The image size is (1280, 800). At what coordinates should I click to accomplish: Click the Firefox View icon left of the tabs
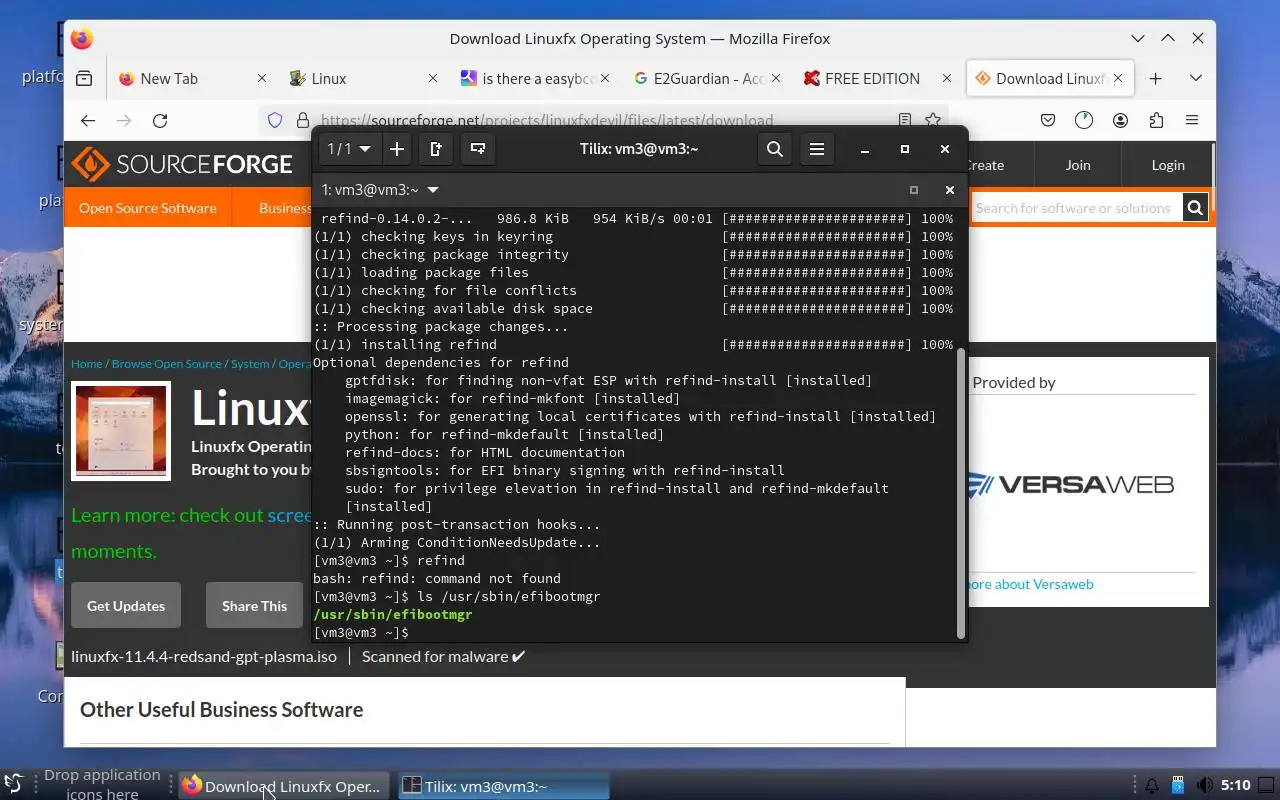tap(84, 78)
